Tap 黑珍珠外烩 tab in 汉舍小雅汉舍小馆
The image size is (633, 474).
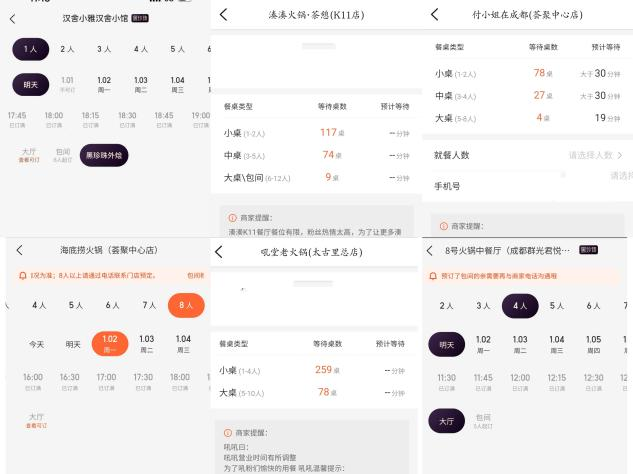tap(104, 155)
